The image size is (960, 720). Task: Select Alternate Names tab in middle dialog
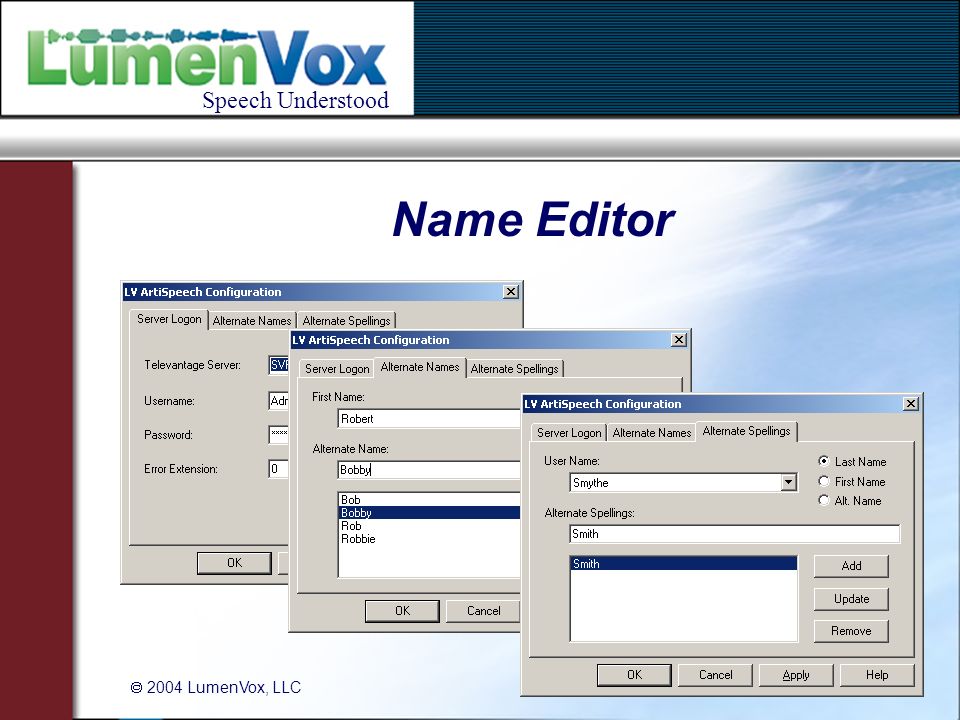[420, 367]
